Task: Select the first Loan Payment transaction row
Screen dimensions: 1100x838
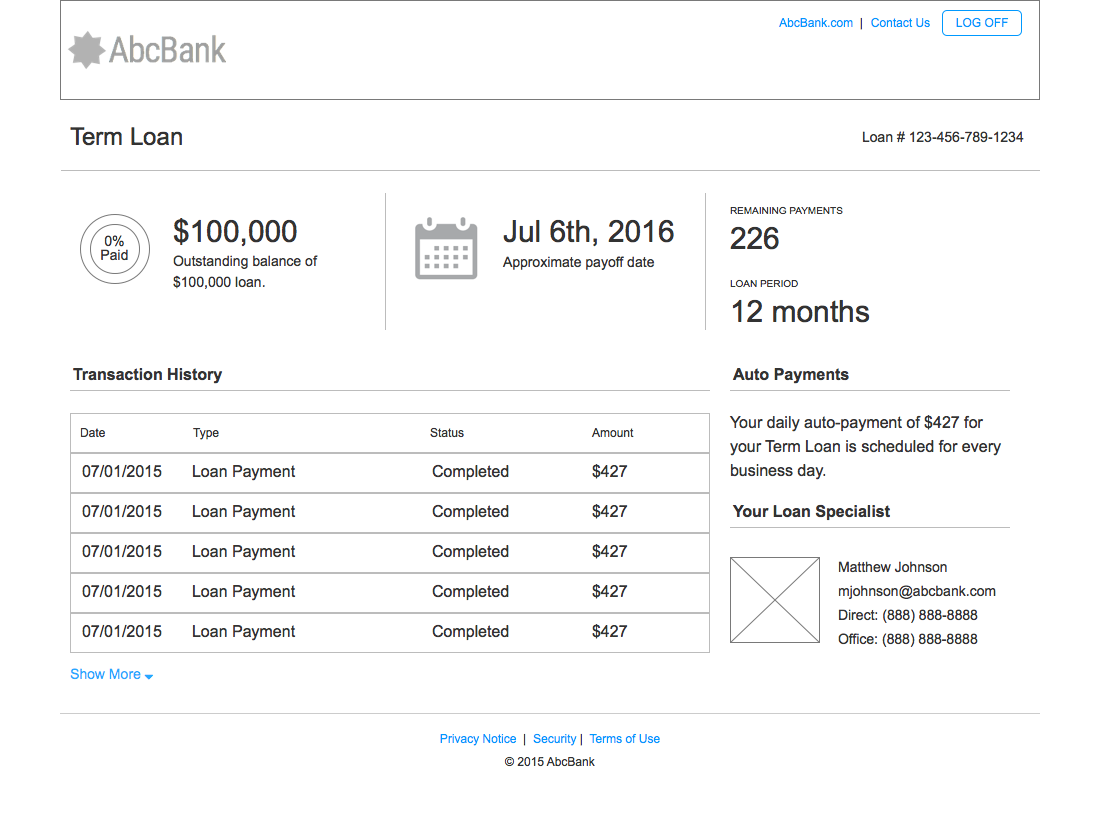Action: [x=389, y=472]
